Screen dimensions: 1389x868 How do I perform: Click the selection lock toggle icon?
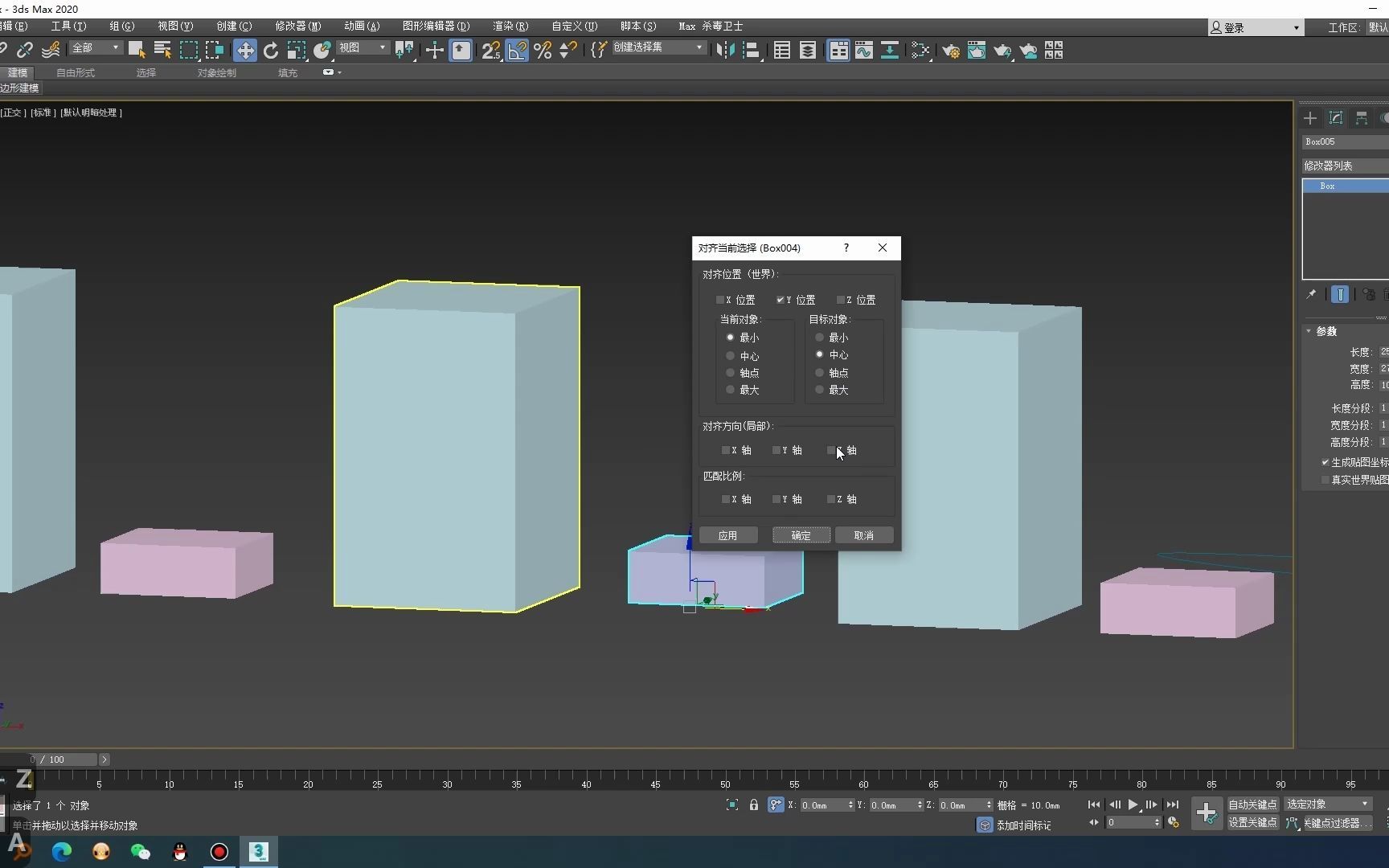pyautogui.click(x=753, y=805)
